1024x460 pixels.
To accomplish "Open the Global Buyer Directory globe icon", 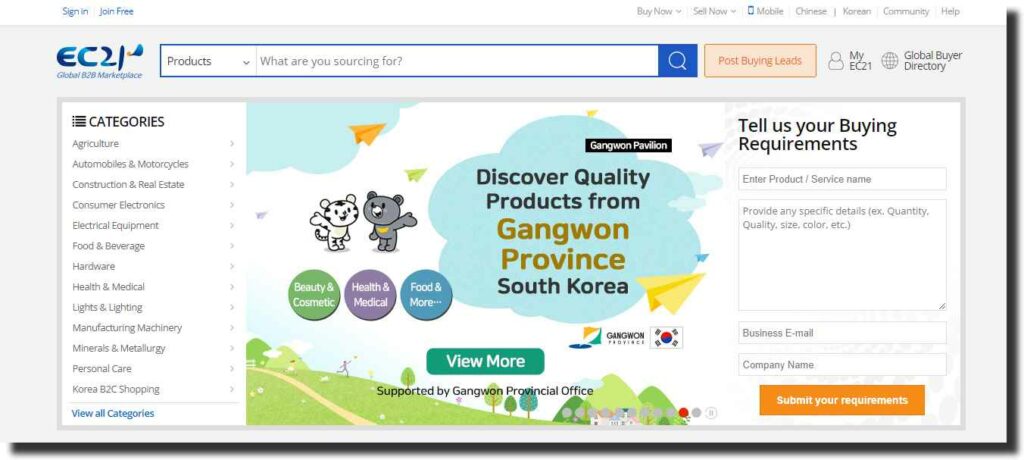I will (889, 61).
